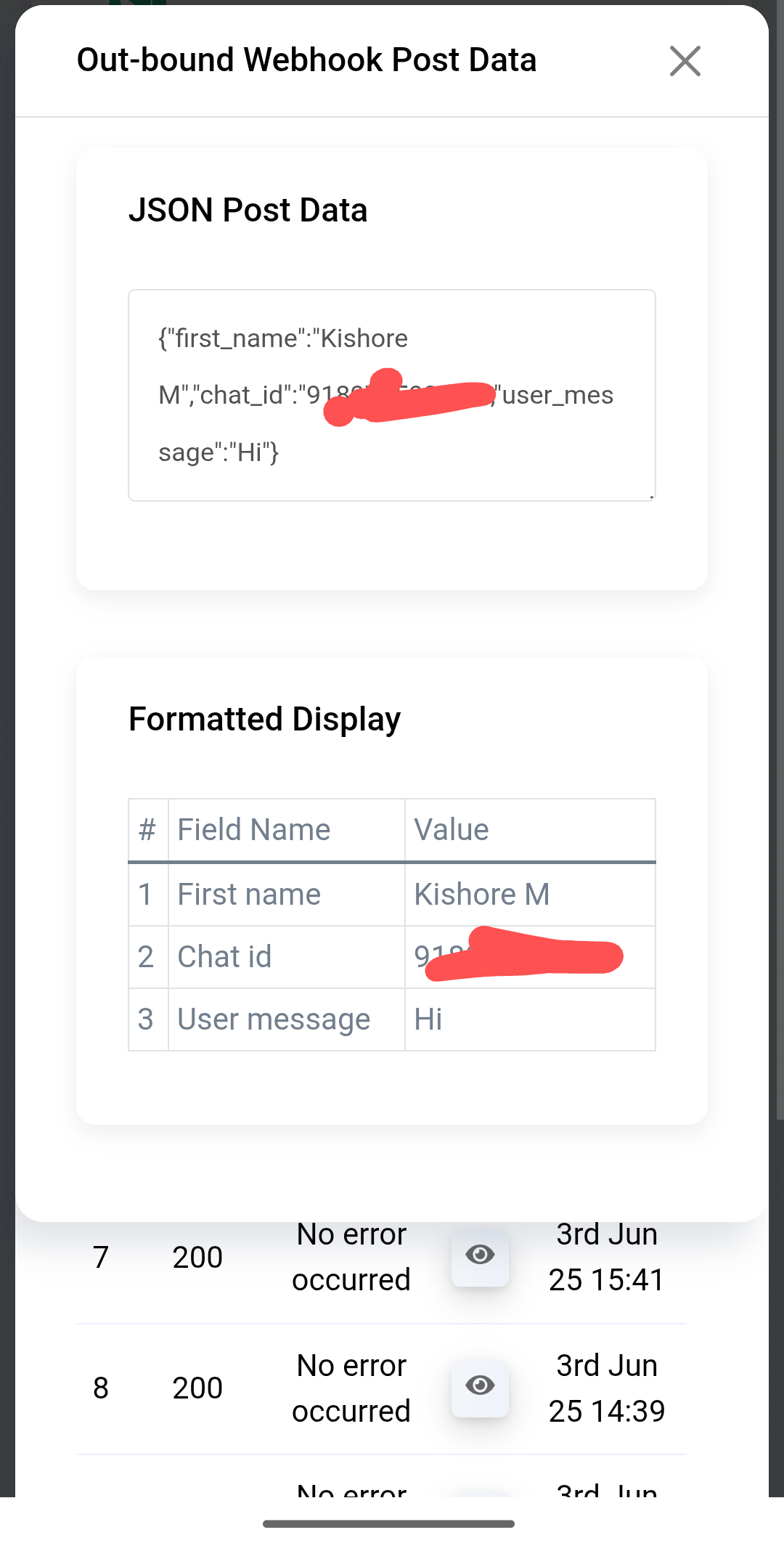This screenshot has width=784, height=1543.
Task: Click the 3rd Jun 25 14:39 timestamp
Action: [x=606, y=1388]
